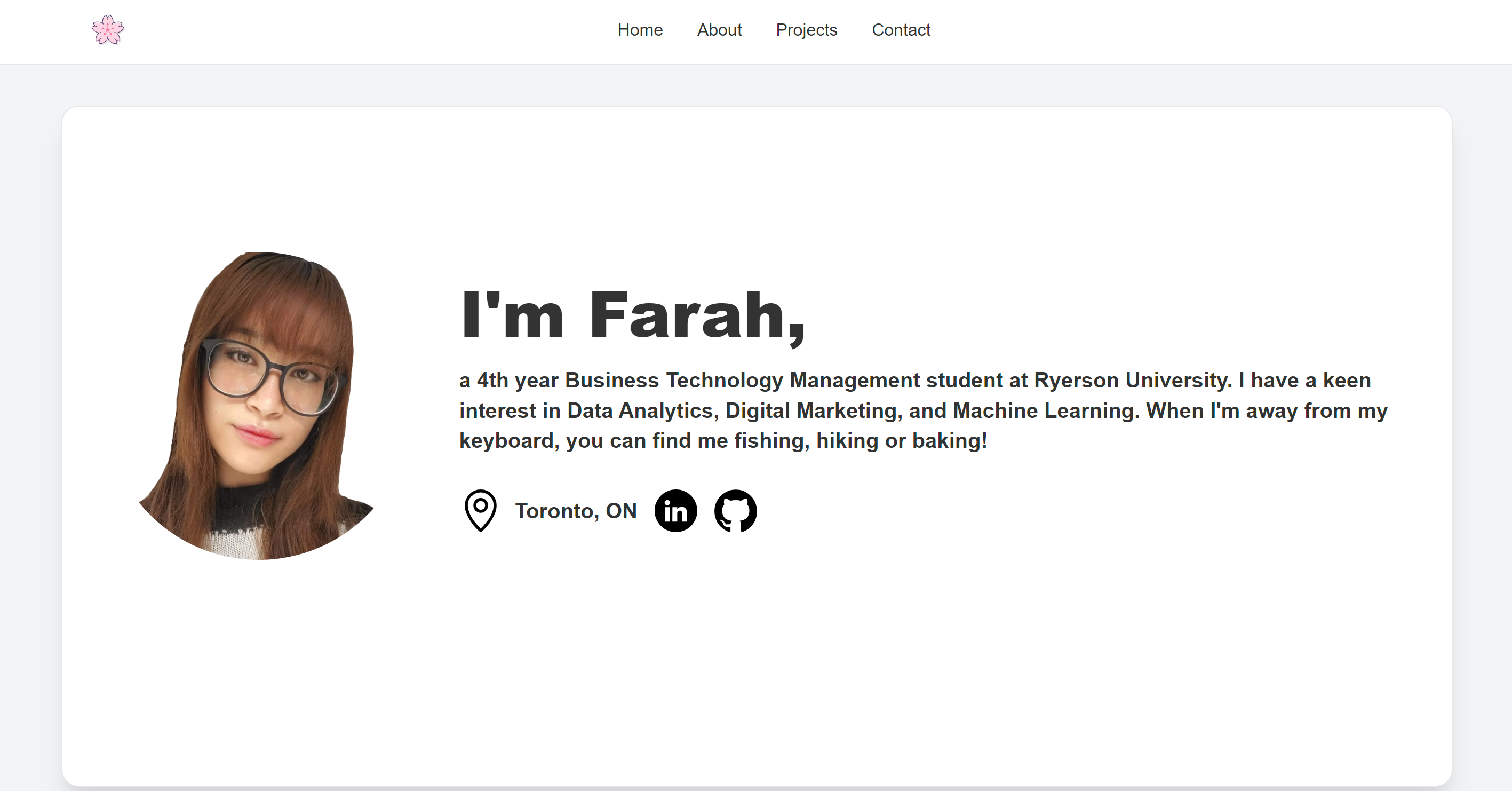Navigate to the Projects section
Viewport: 1512px width, 791px height.
click(807, 30)
